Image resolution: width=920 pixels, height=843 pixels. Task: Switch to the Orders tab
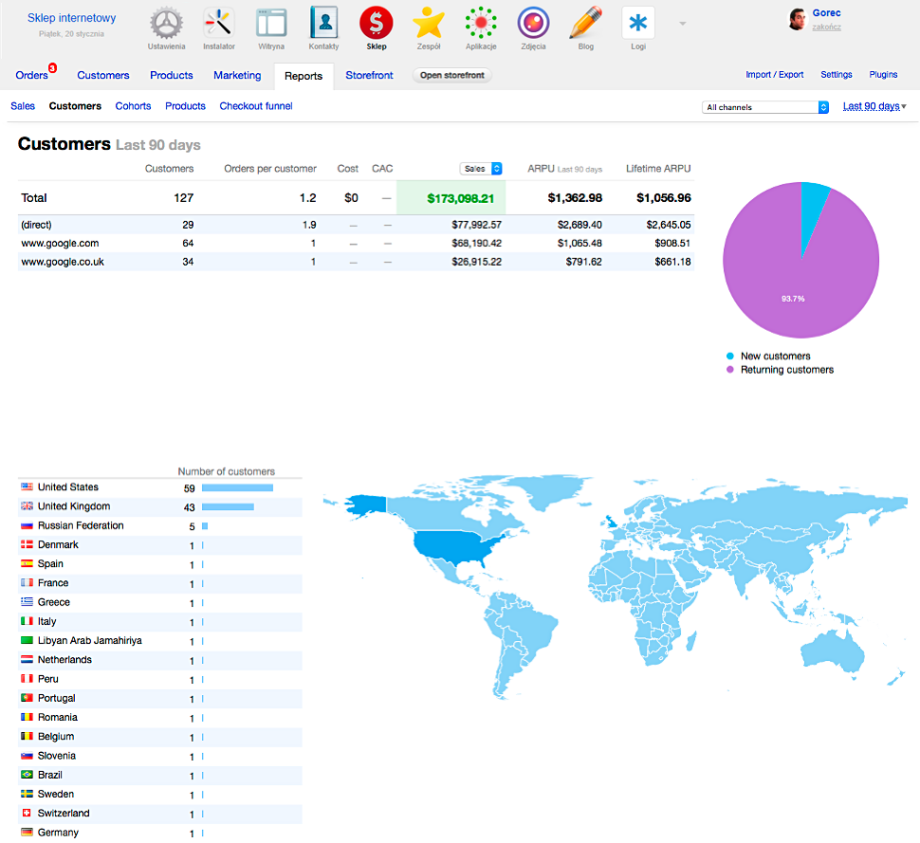tap(32, 75)
